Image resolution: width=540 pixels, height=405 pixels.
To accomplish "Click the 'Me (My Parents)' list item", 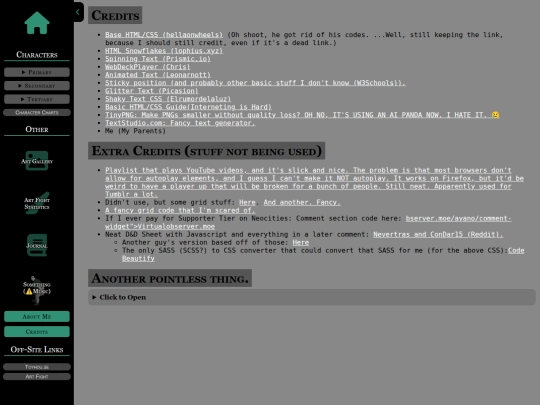I will pos(135,131).
